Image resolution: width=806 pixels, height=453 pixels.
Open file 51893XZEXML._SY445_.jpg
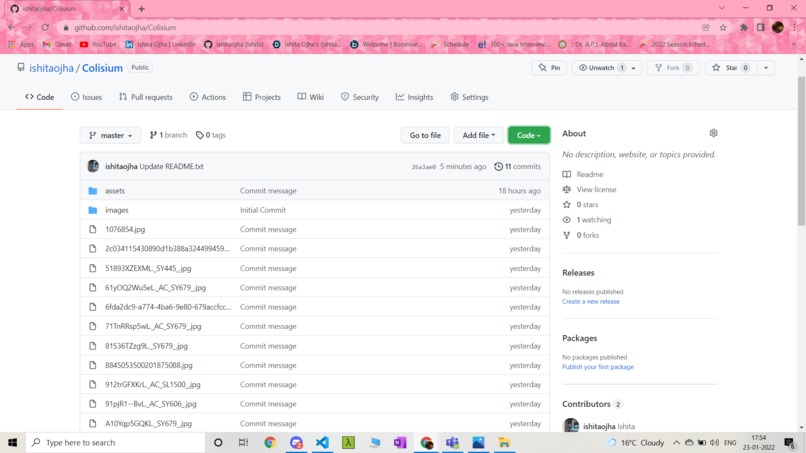[x=148, y=268]
